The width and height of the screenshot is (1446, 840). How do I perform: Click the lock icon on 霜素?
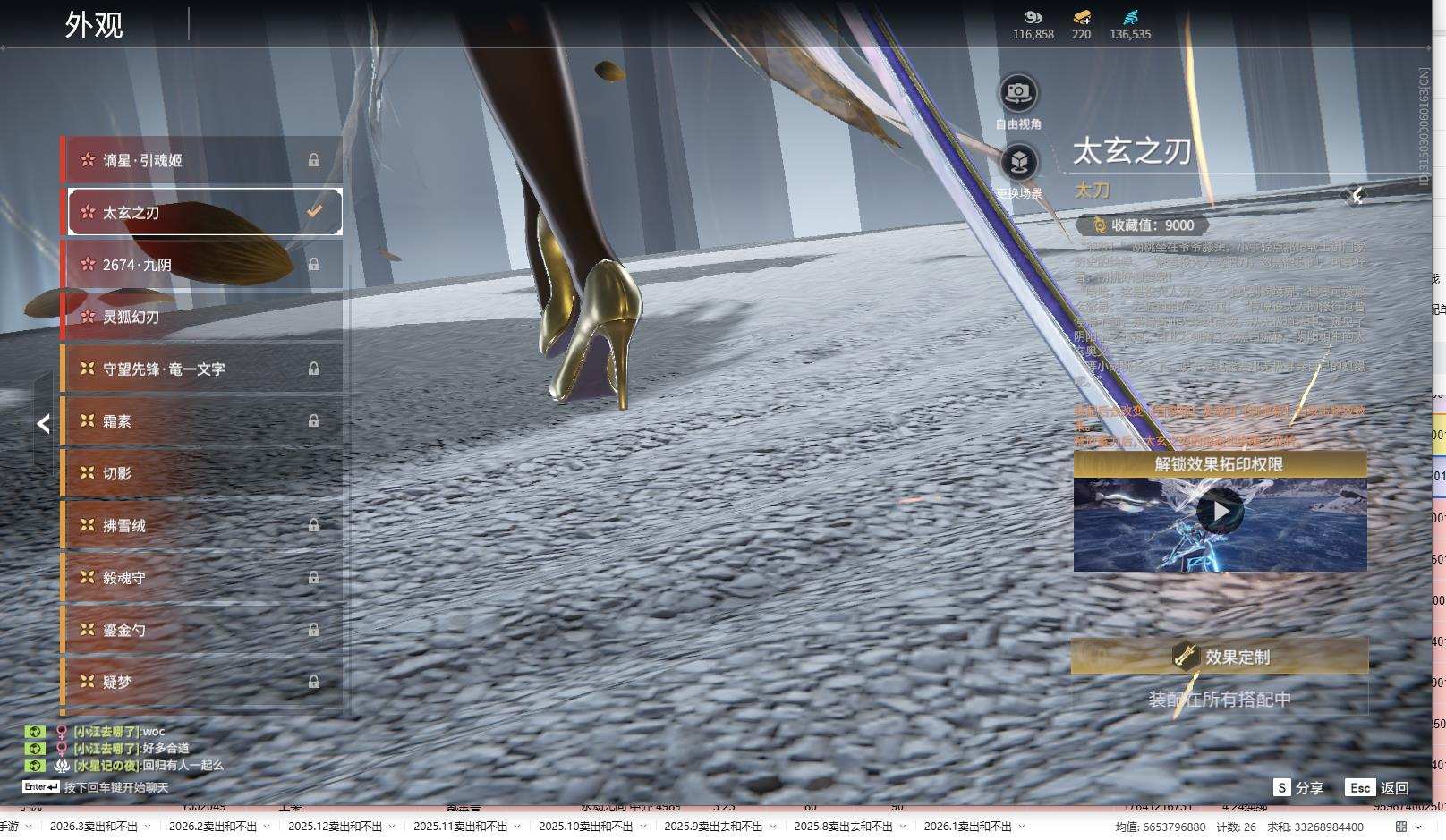coord(314,420)
